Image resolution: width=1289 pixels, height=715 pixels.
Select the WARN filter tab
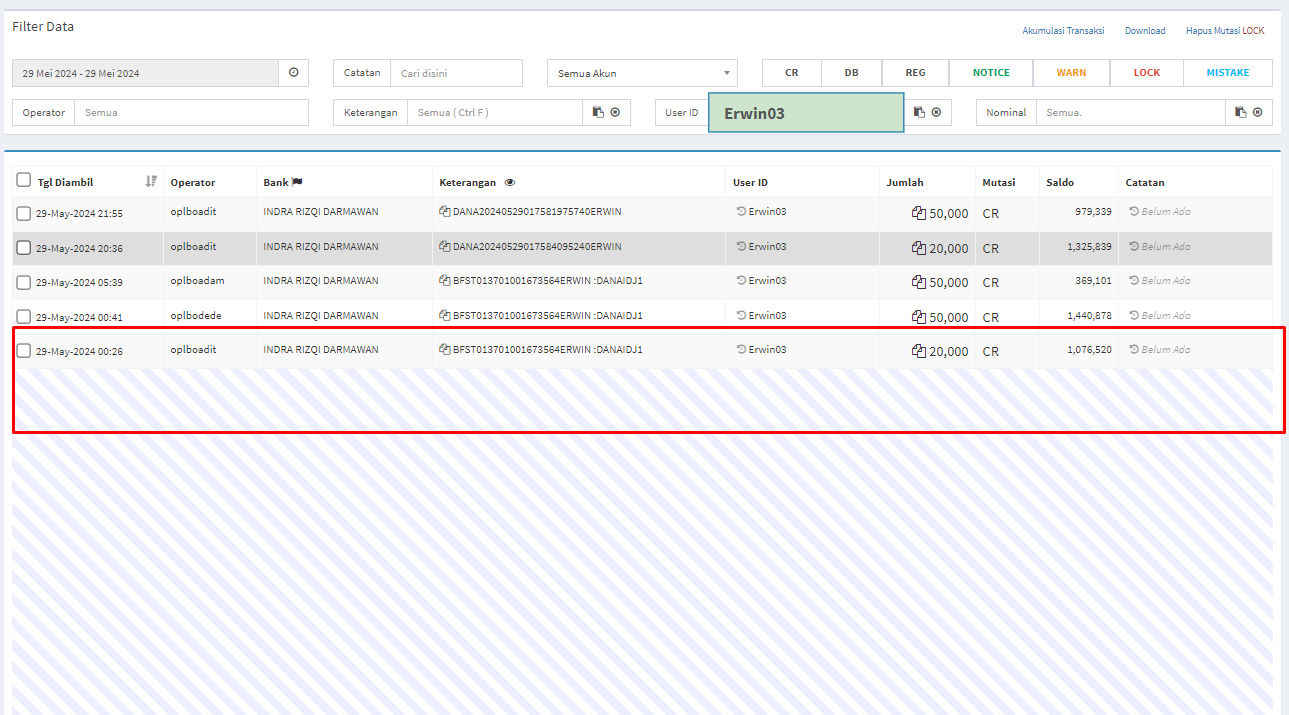pyautogui.click(x=1071, y=73)
